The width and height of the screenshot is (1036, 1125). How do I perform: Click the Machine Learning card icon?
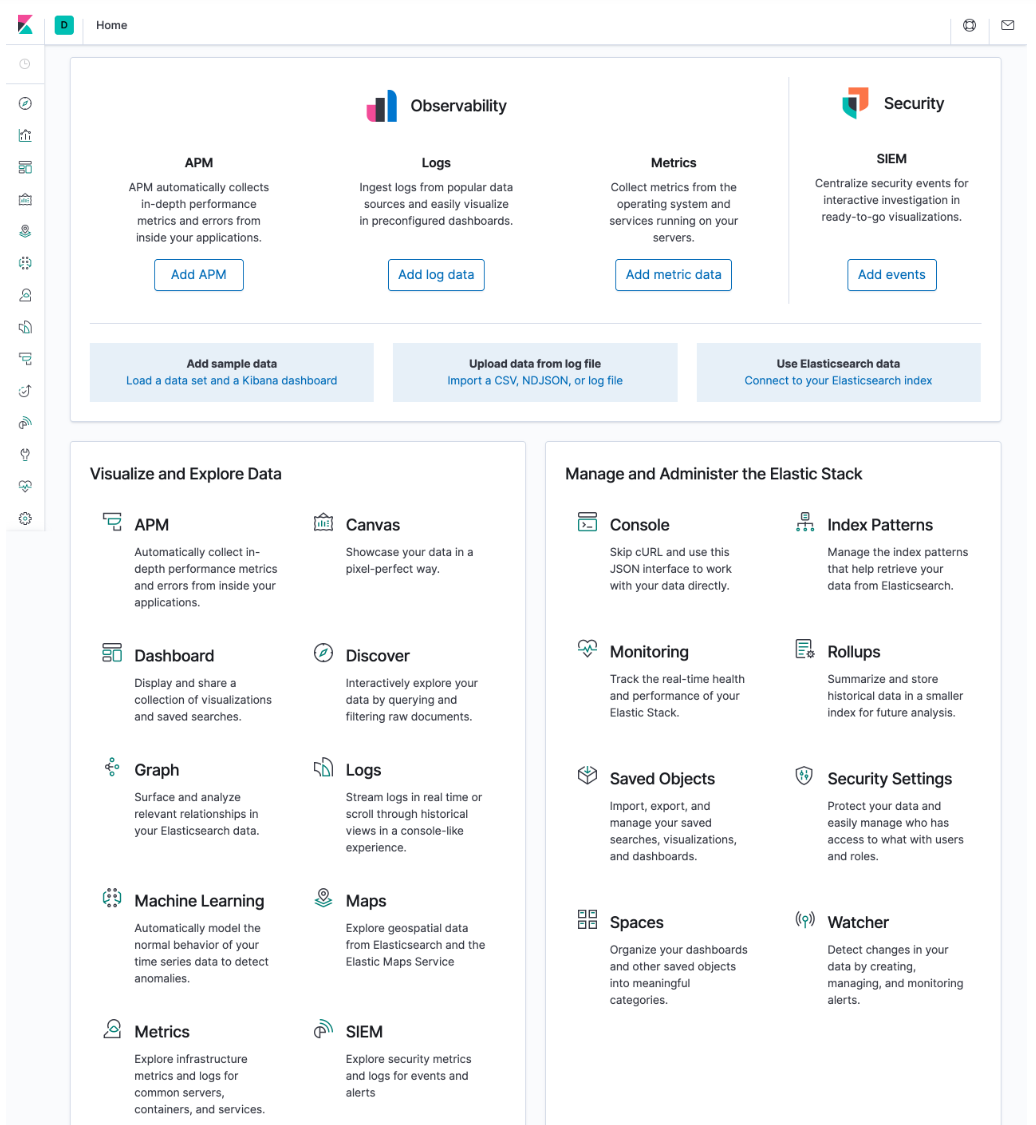112,898
